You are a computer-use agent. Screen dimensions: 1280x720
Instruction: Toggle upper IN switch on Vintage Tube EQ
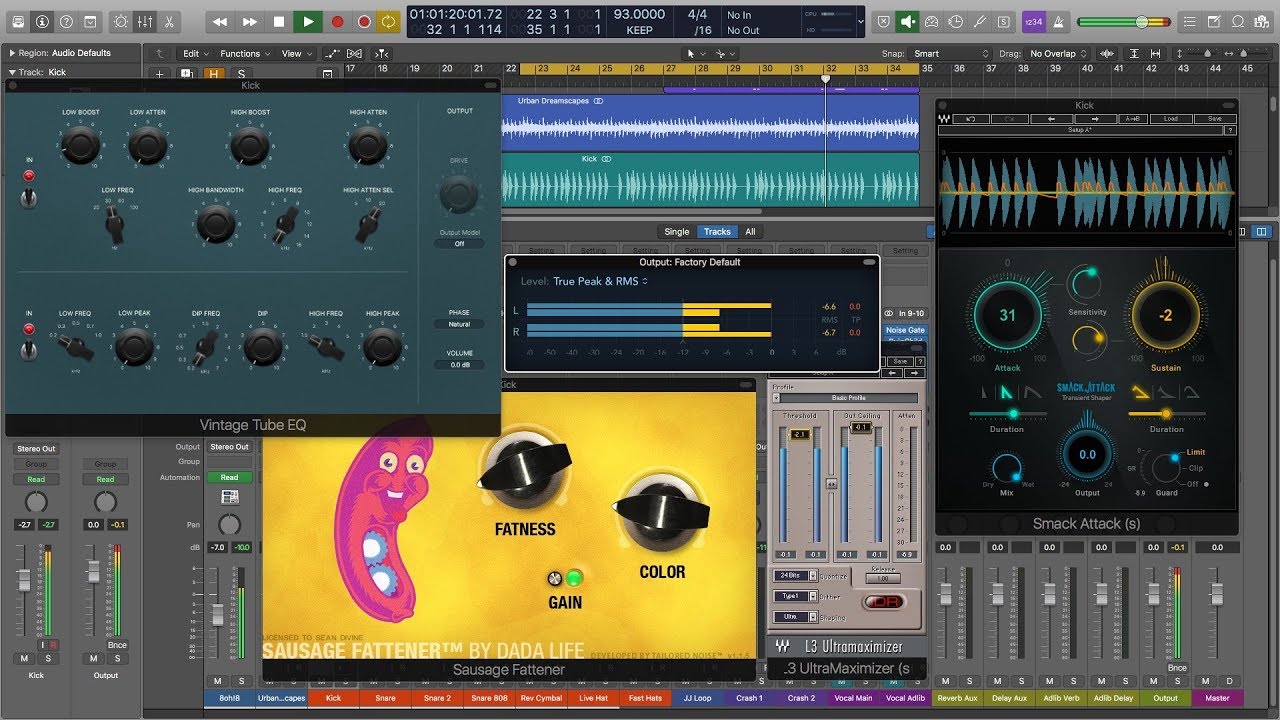29,198
